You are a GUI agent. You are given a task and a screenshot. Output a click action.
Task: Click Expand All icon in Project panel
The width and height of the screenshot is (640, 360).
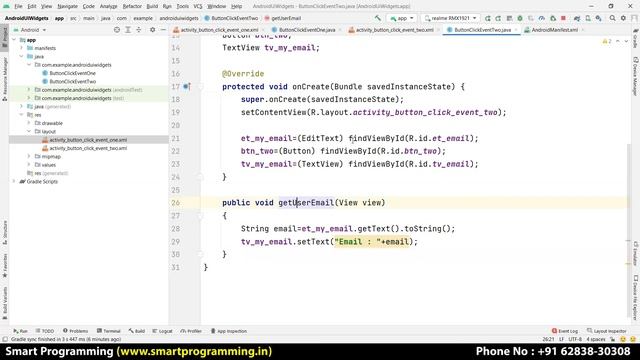click(128, 30)
